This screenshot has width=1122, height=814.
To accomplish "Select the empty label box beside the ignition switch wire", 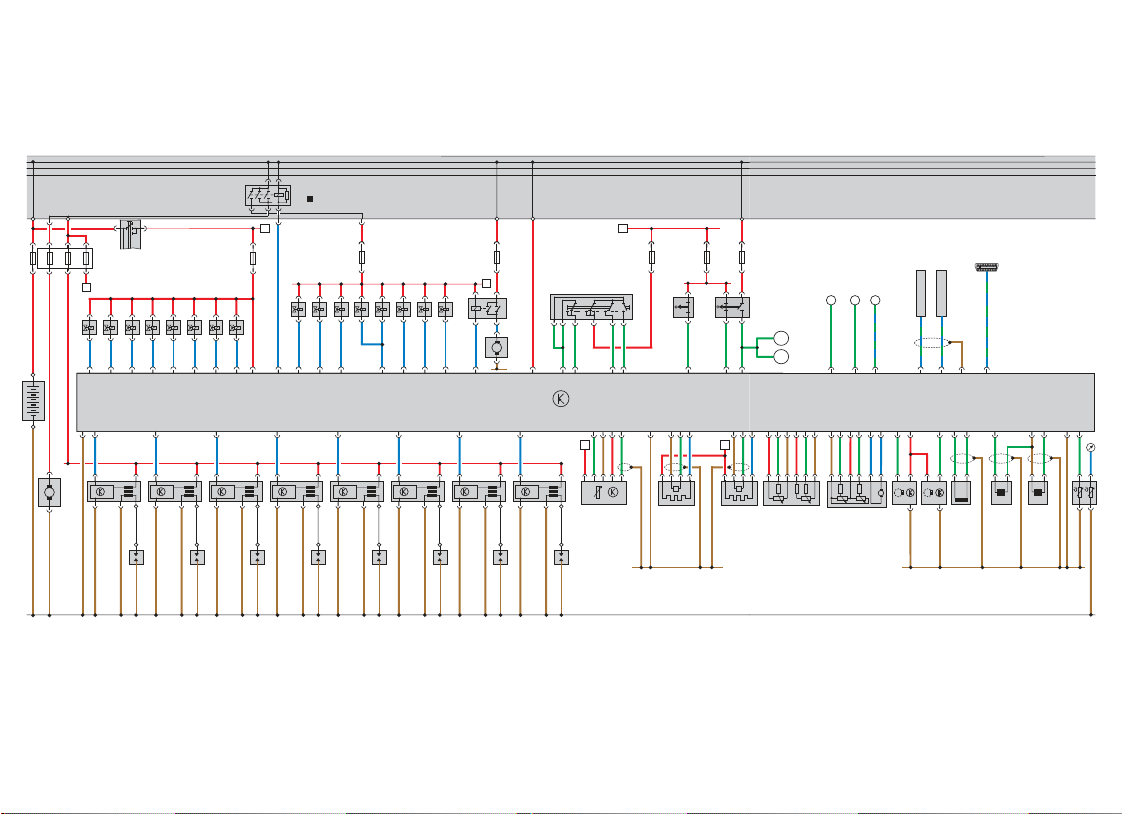I will 265,228.
